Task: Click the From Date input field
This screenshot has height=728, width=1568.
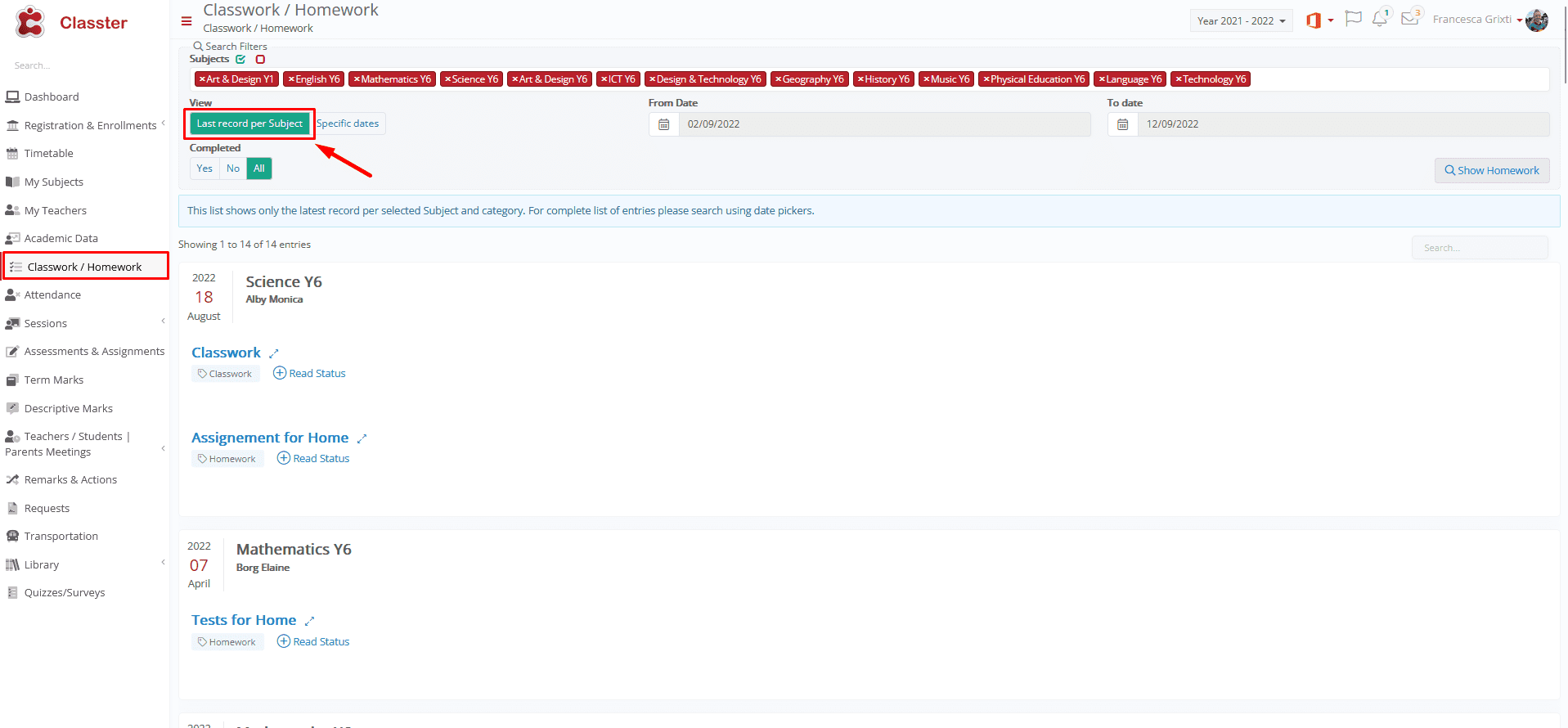Action: pyautogui.click(x=885, y=124)
